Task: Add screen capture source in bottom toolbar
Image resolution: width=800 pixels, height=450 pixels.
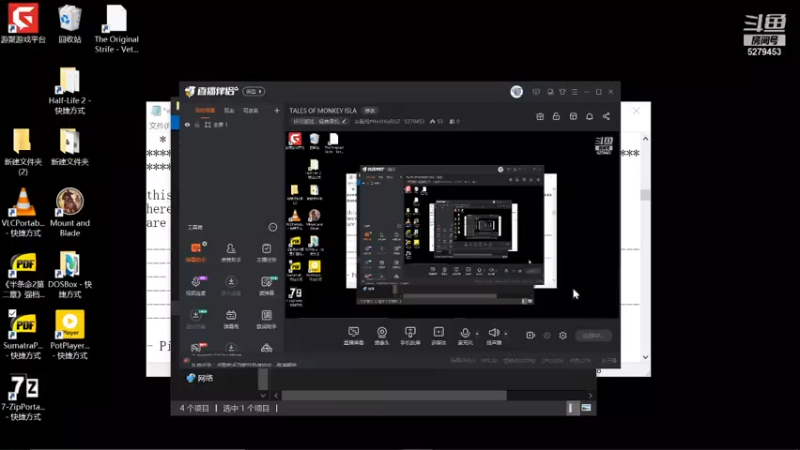Action: [353, 335]
